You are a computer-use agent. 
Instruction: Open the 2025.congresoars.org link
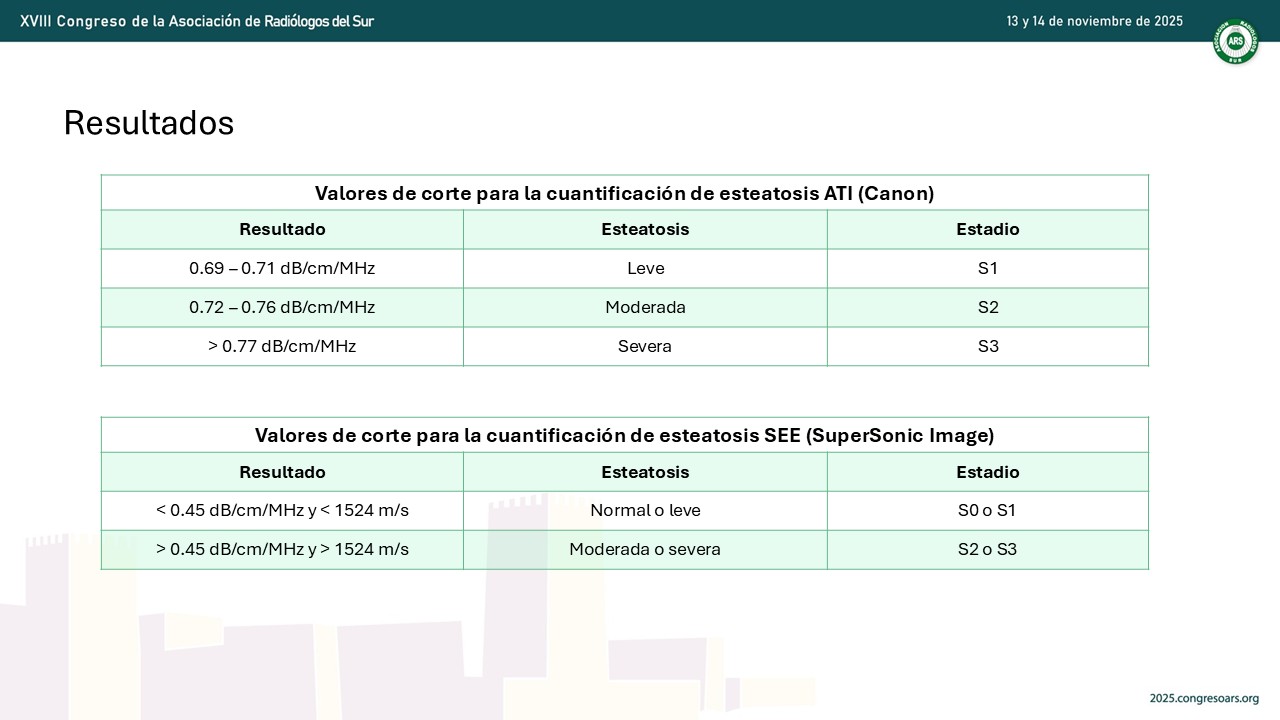[1204, 698]
